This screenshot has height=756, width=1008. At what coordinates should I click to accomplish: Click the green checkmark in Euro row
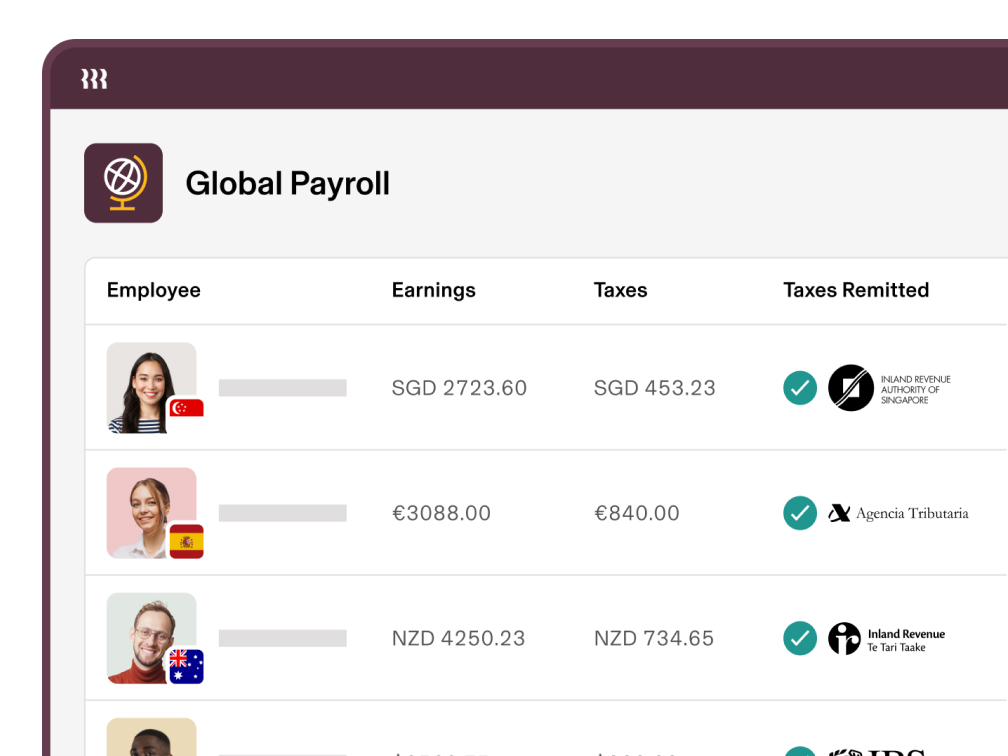800,513
